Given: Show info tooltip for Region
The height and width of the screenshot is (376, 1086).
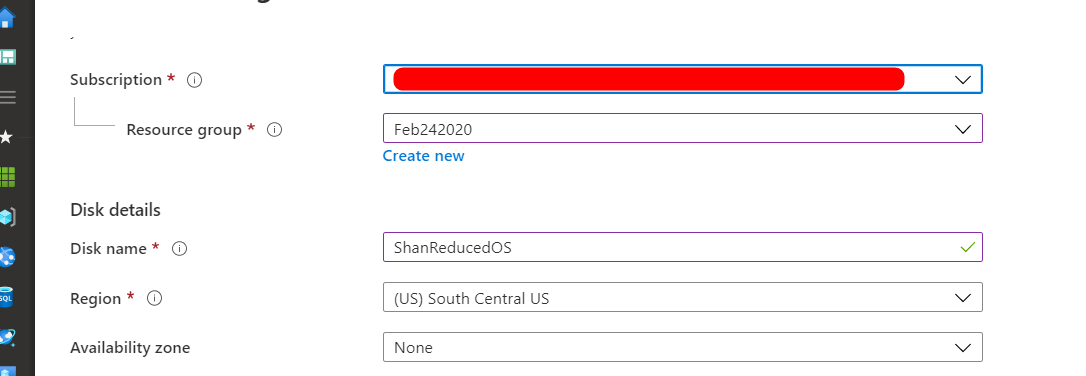Looking at the screenshot, I should point(155,298).
